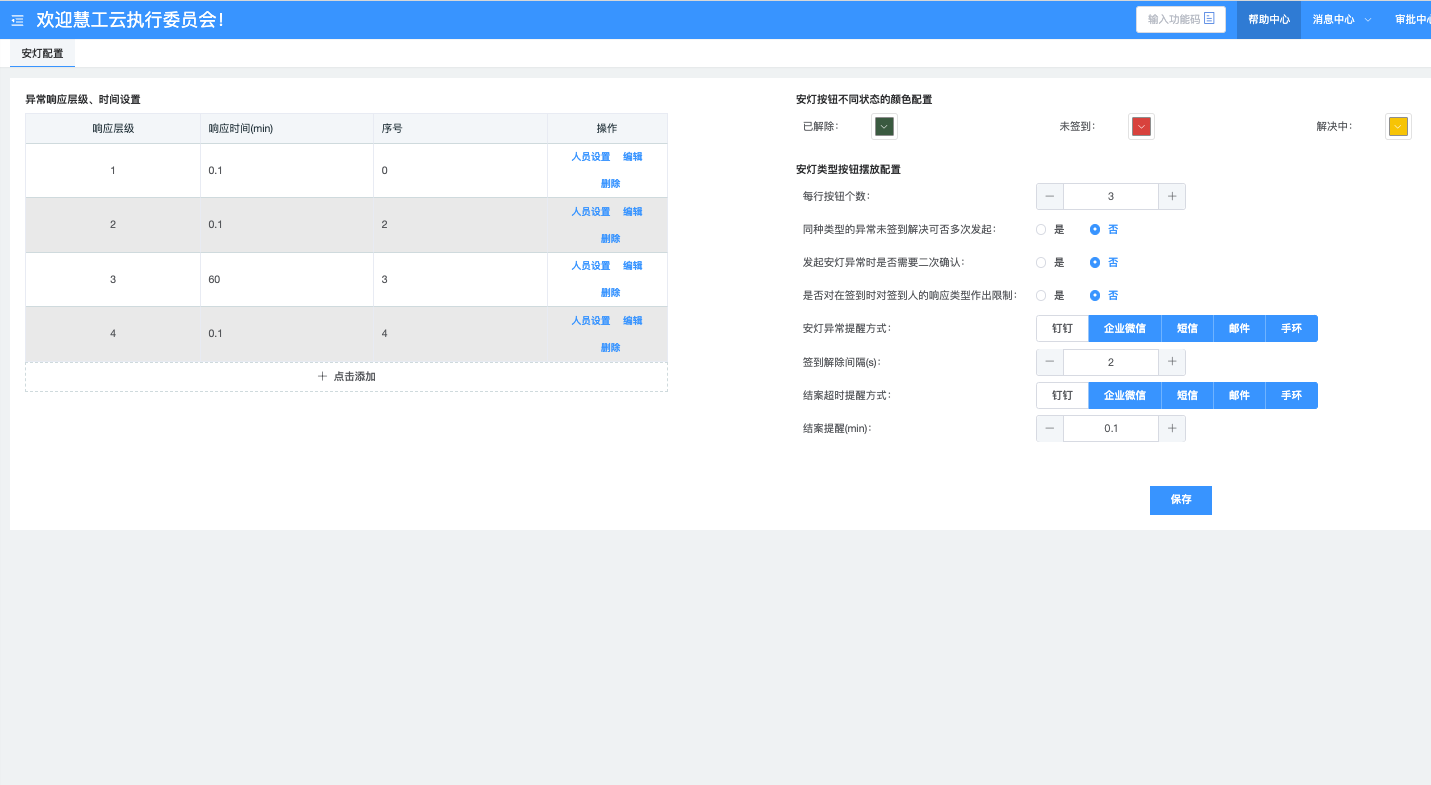Decrease 签到解除间隔(s) with minus button
Screen dimensions: 1431x785
click(x=1050, y=362)
